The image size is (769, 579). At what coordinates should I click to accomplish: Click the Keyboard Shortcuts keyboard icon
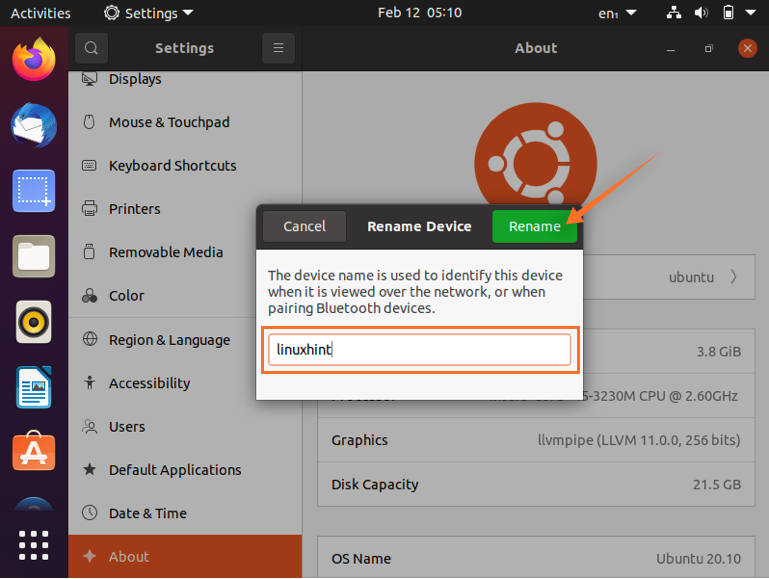click(89, 166)
